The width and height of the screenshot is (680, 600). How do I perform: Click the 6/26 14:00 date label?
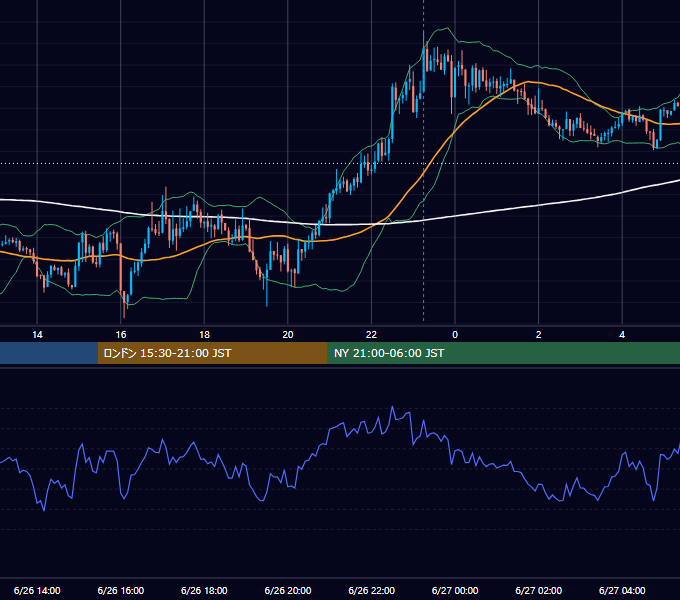[37, 590]
